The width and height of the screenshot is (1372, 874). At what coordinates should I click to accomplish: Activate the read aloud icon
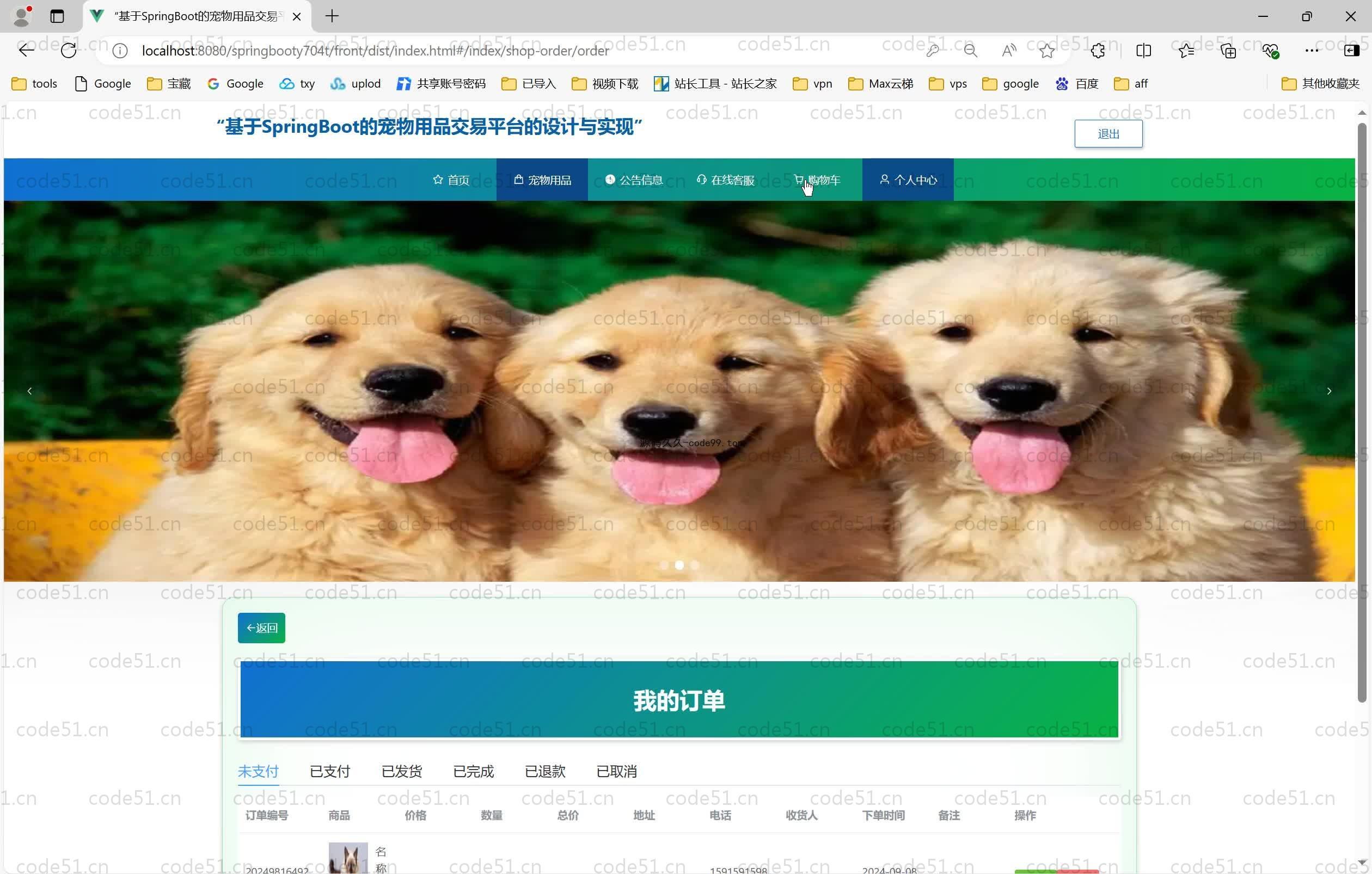pyautogui.click(x=1008, y=51)
